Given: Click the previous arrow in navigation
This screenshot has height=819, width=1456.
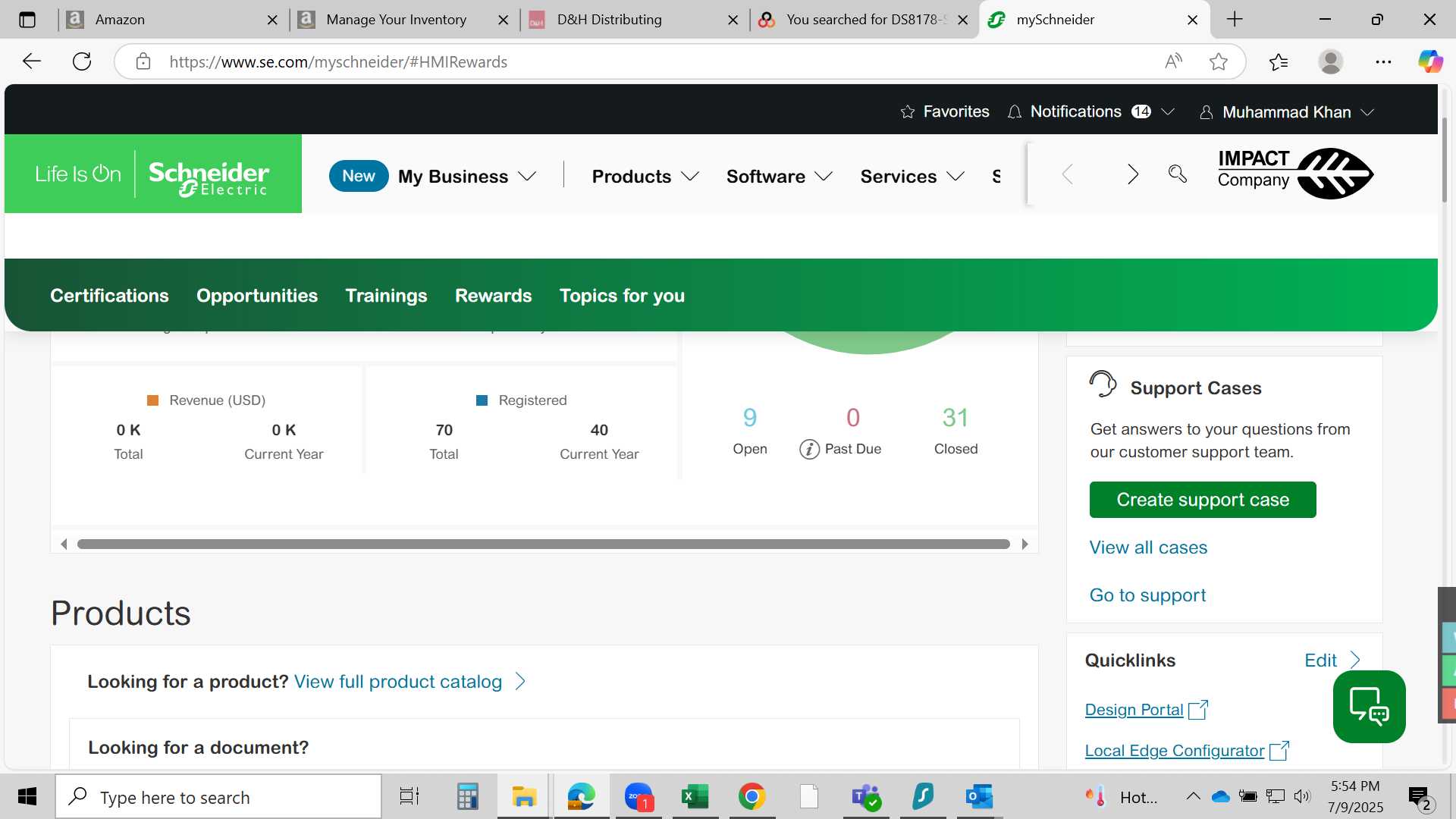Looking at the screenshot, I should click(x=1068, y=174).
